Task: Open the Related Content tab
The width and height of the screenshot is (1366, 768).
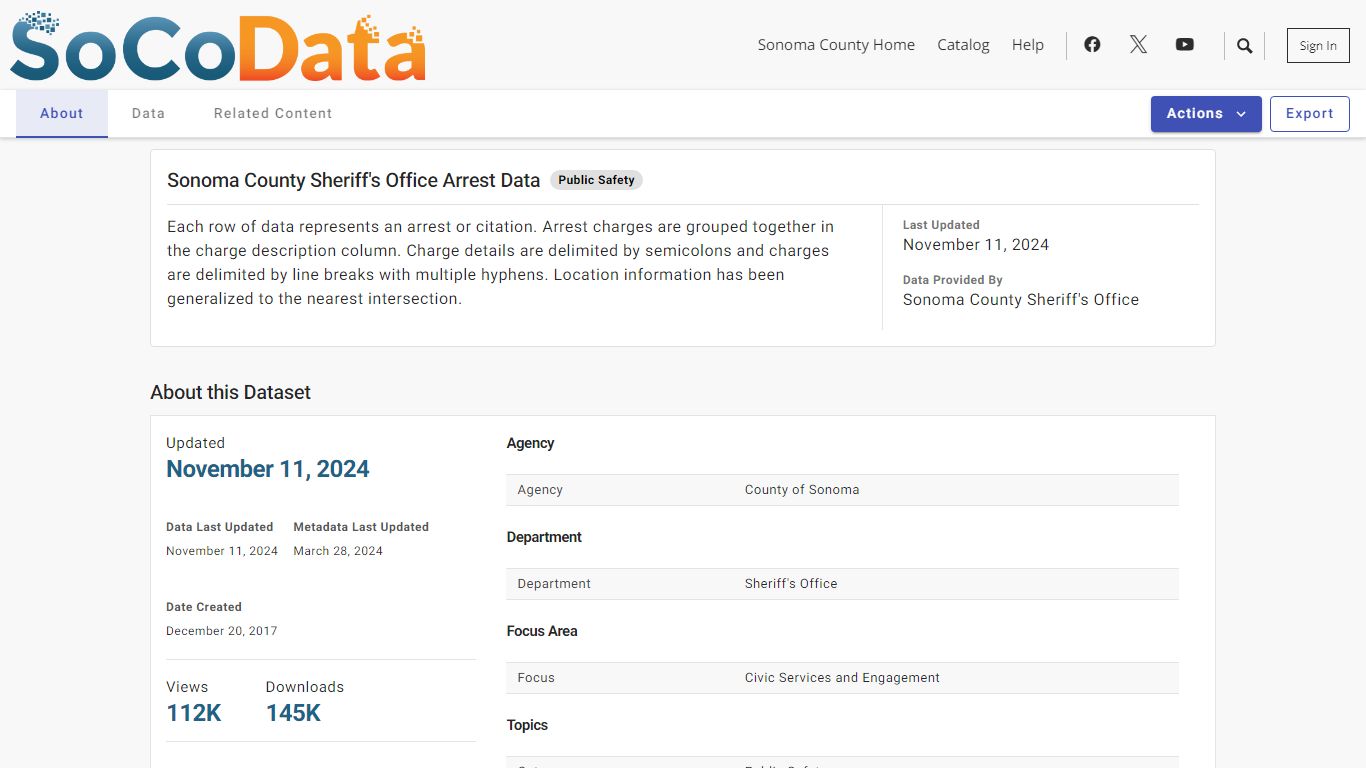Action: (273, 114)
